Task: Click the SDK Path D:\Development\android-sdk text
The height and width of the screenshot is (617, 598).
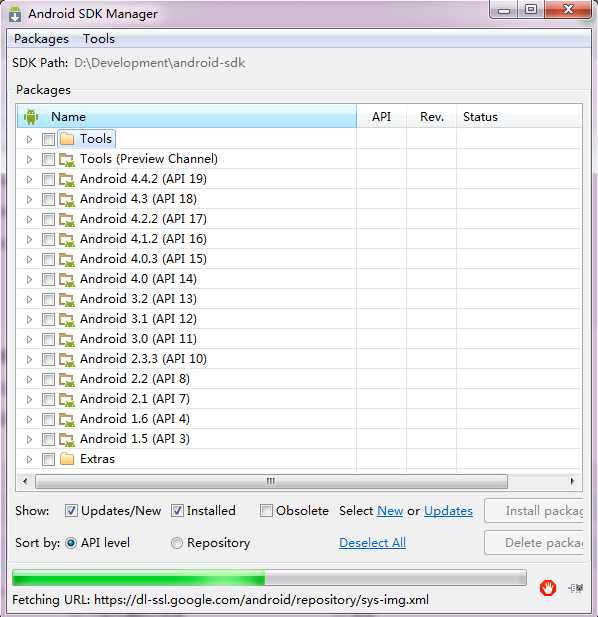Action: pos(160,63)
